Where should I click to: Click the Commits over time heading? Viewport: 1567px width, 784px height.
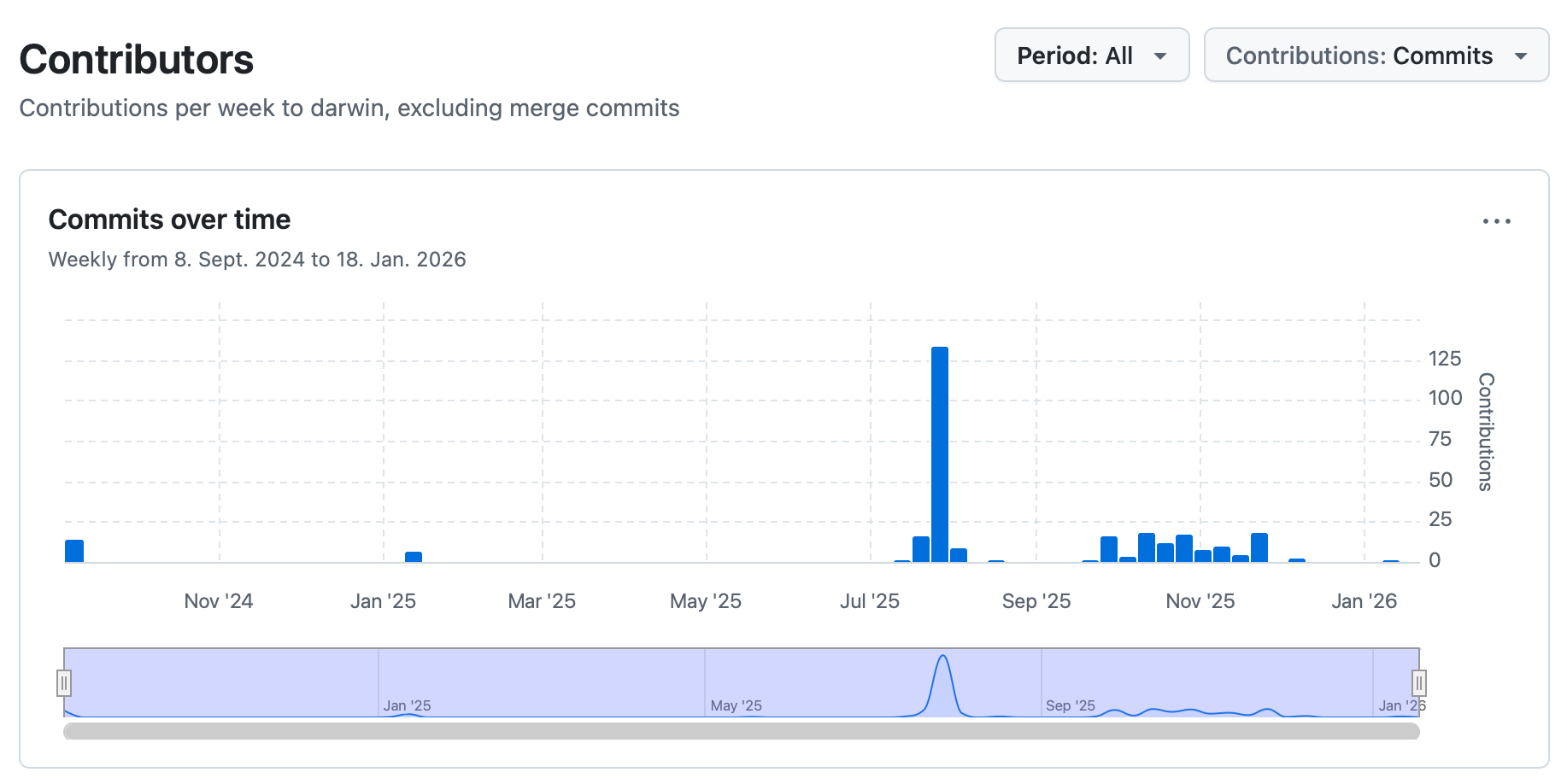coord(169,219)
